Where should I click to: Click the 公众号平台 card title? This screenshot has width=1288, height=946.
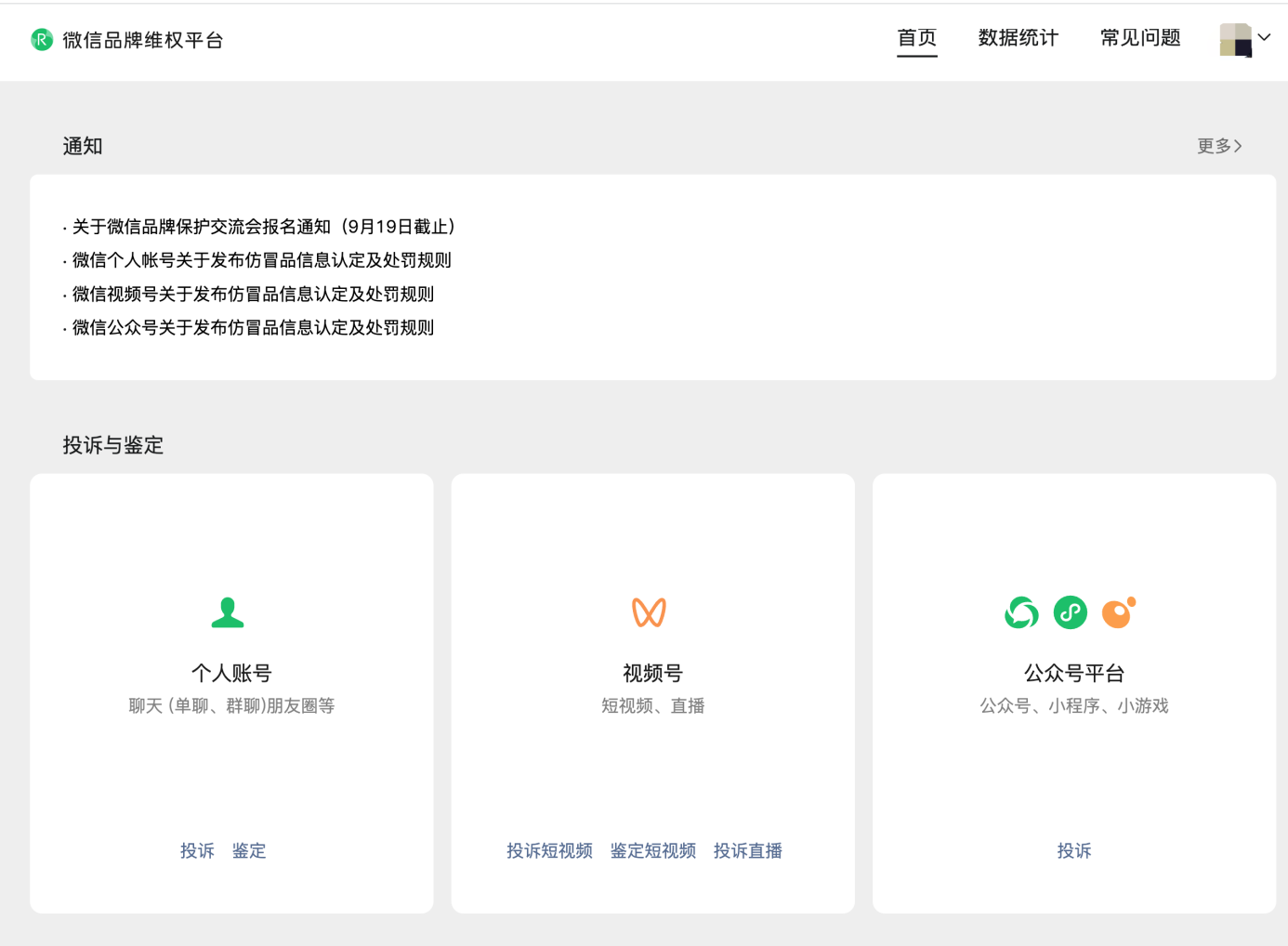coord(1074,673)
